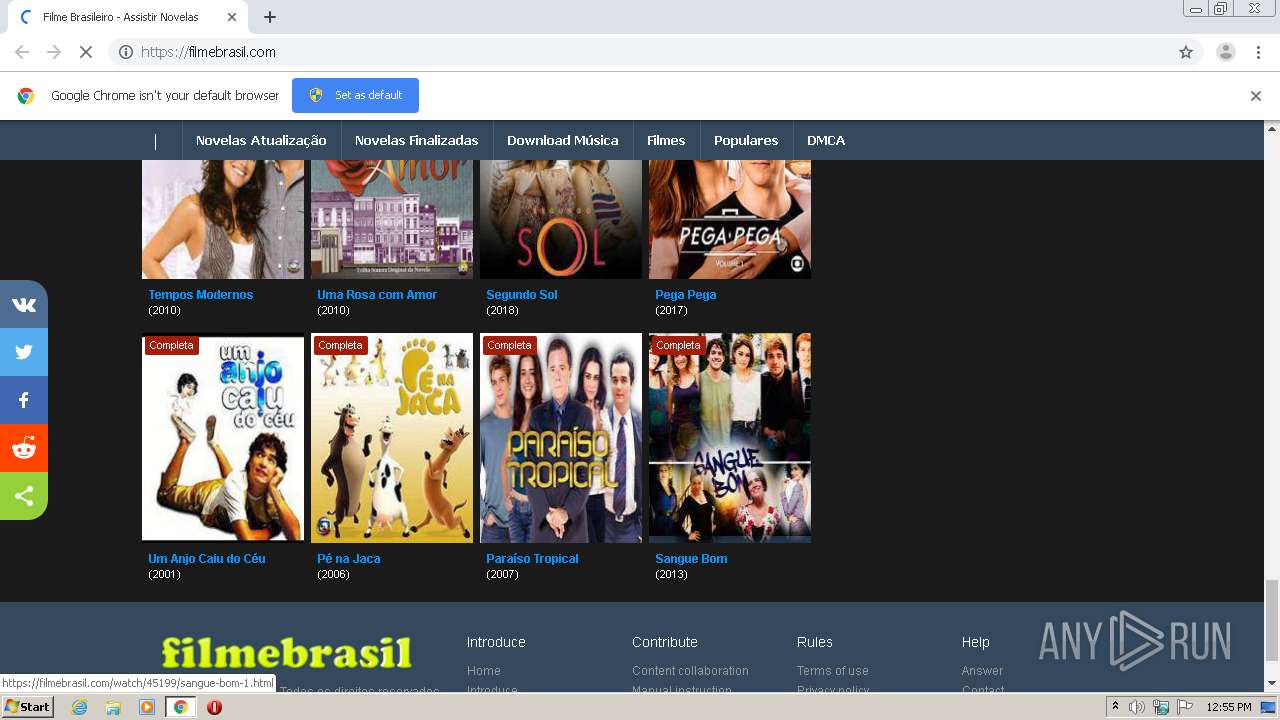Open Chrome three-dot menu

[x=1258, y=52]
